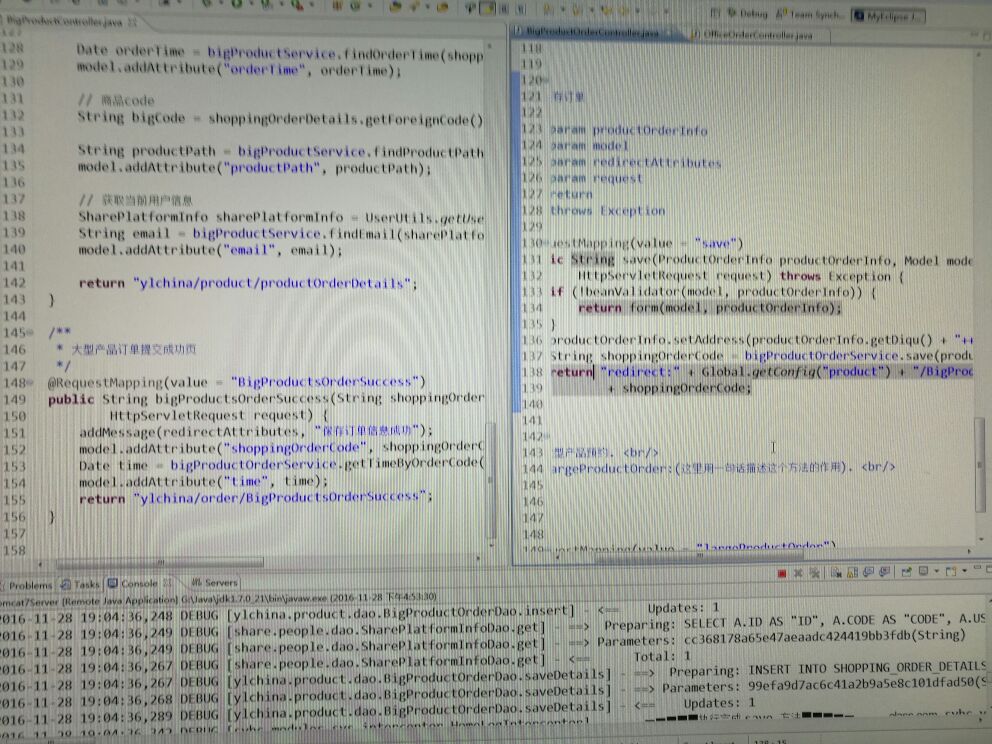Switch to the Servers tab
This screenshot has height=744, width=992.
221,583
